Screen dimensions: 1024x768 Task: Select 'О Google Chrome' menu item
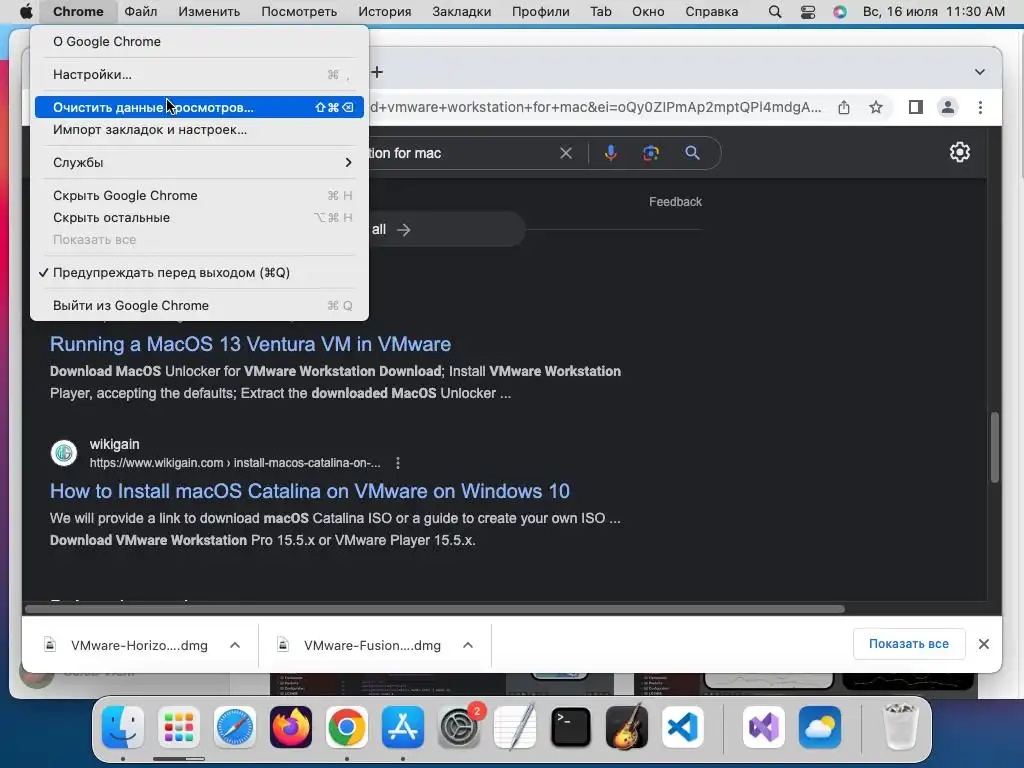197,42
